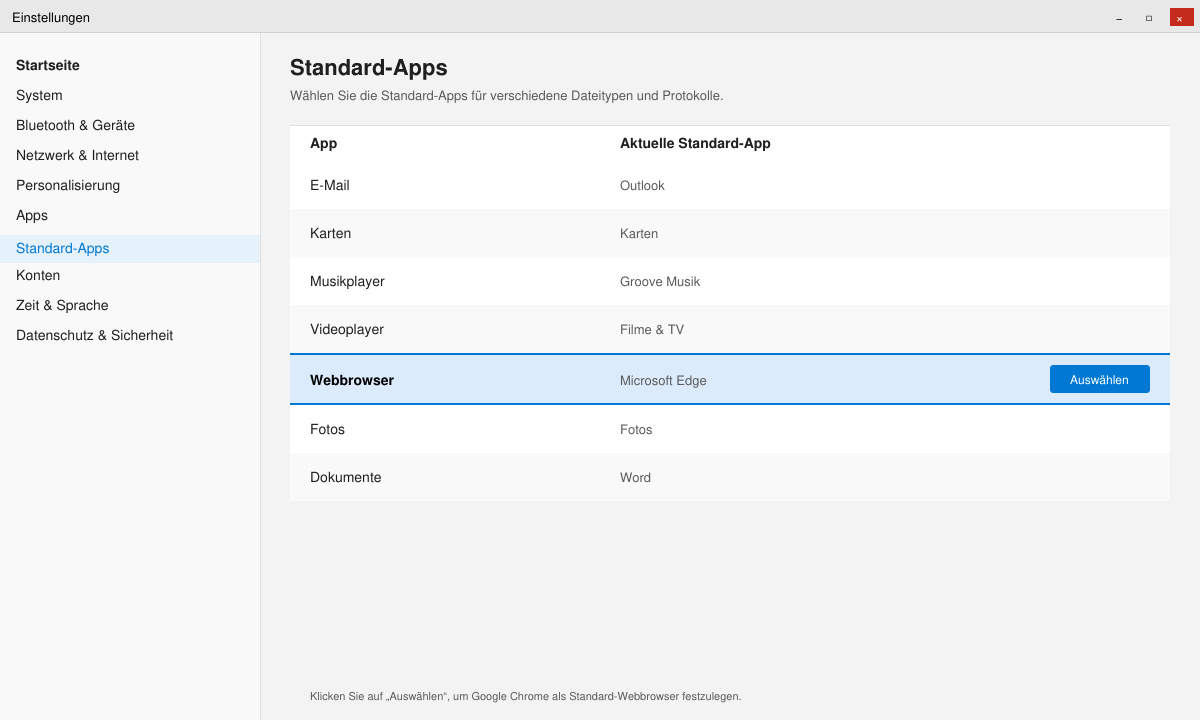Select the Karten app row label
1200x720 pixels.
pos(330,233)
